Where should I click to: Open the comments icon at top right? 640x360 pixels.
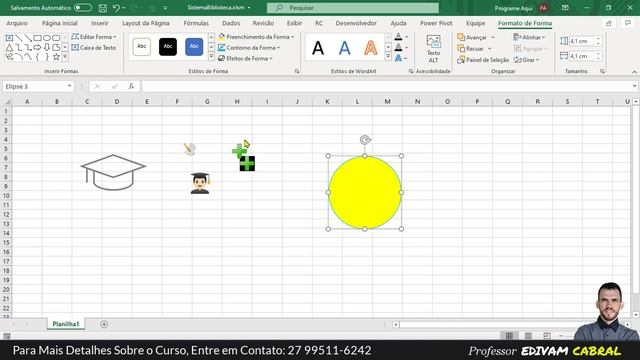tap(628, 24)
